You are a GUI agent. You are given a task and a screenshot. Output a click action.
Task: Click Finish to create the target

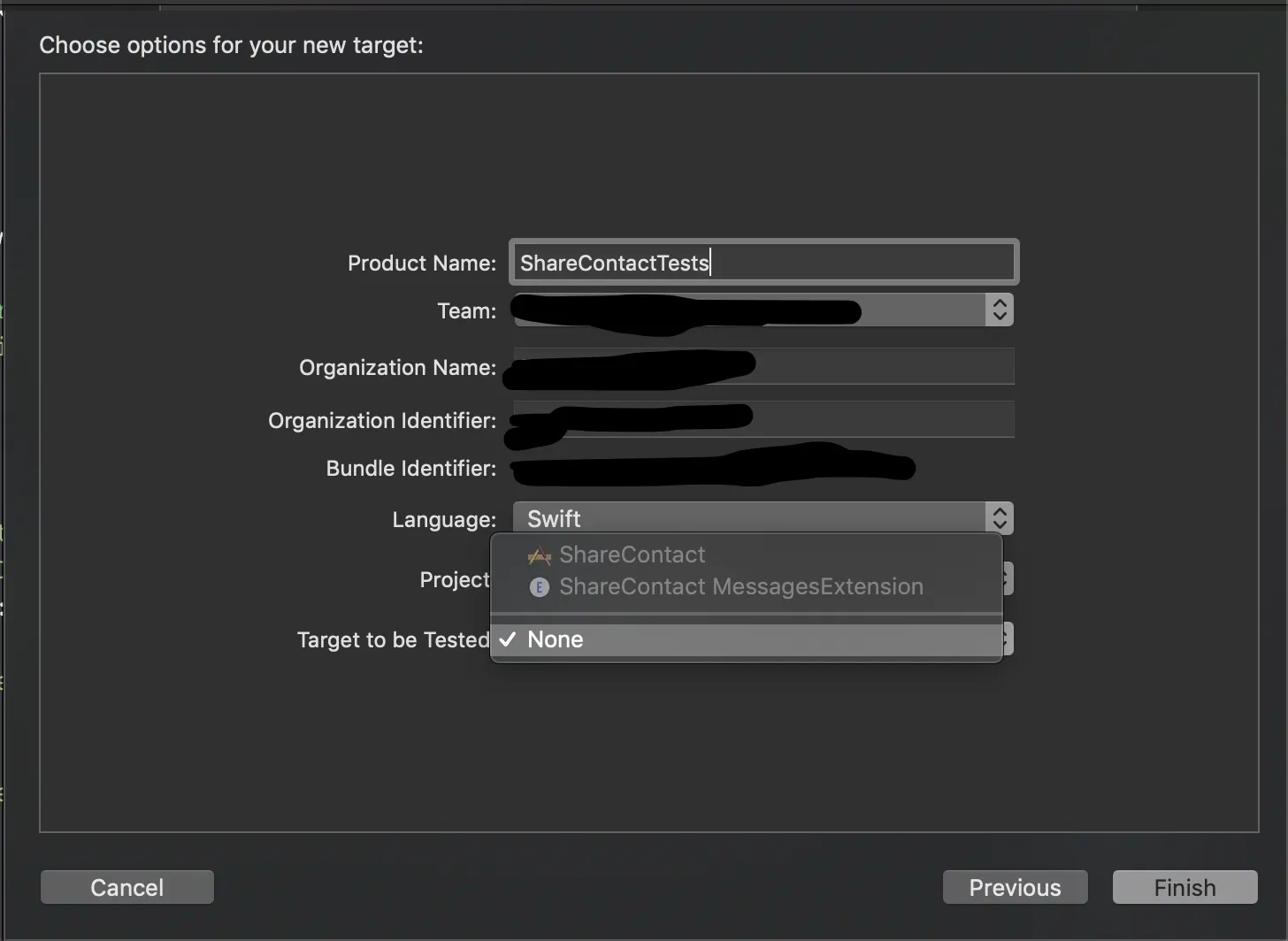1185,887
